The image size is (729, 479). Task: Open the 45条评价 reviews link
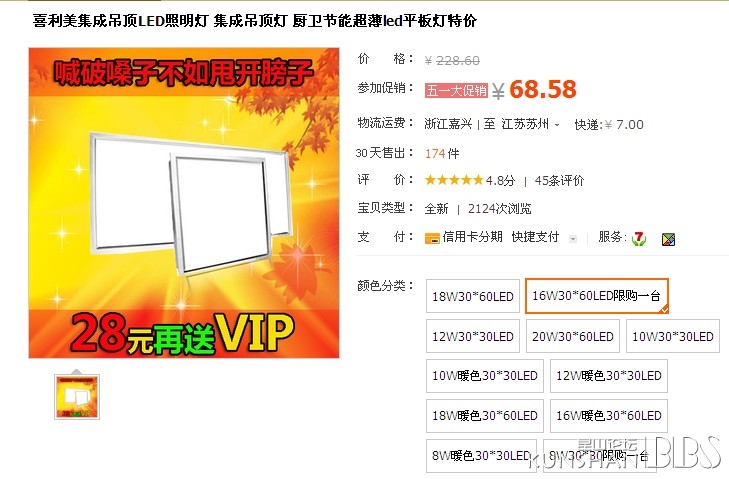(559, 180)
